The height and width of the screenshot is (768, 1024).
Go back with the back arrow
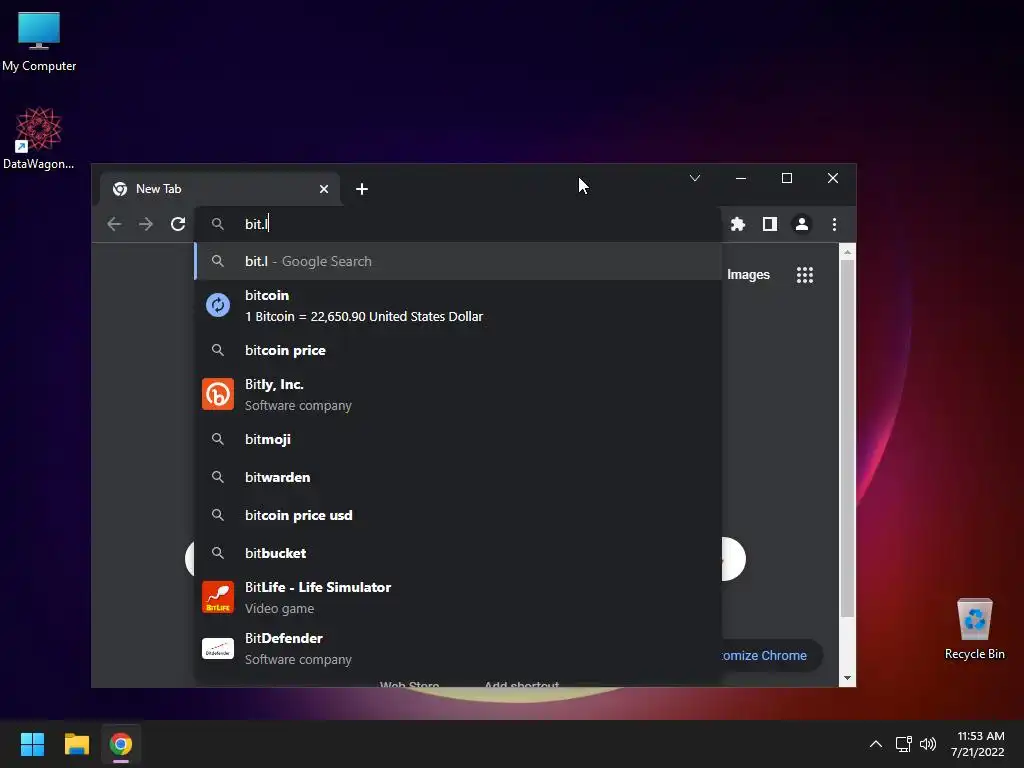point(114,224)
